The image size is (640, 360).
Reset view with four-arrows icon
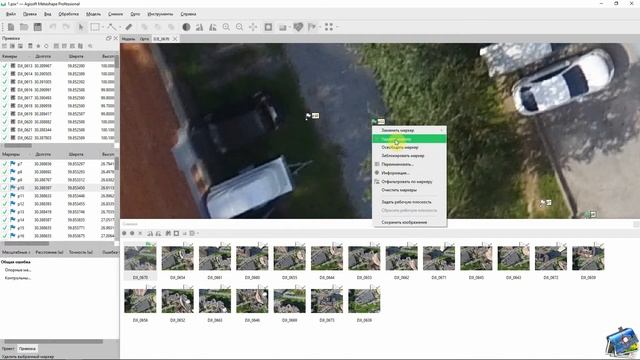(253, 27)
